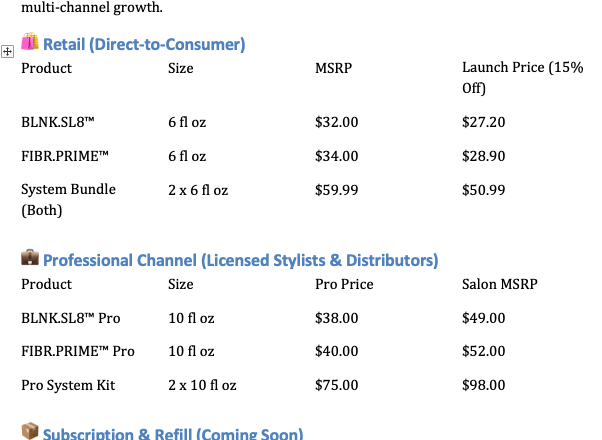This screenshot has width=602, height=440.
Task: Click the BLNK.SL8™ retail product cell
Action: point(58,122)
